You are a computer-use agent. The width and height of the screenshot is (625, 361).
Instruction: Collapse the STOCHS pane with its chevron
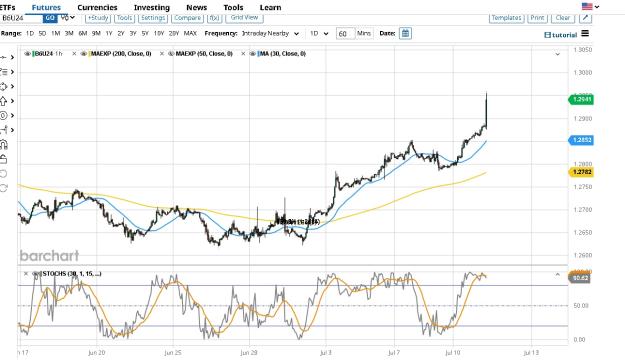[558, 275]
